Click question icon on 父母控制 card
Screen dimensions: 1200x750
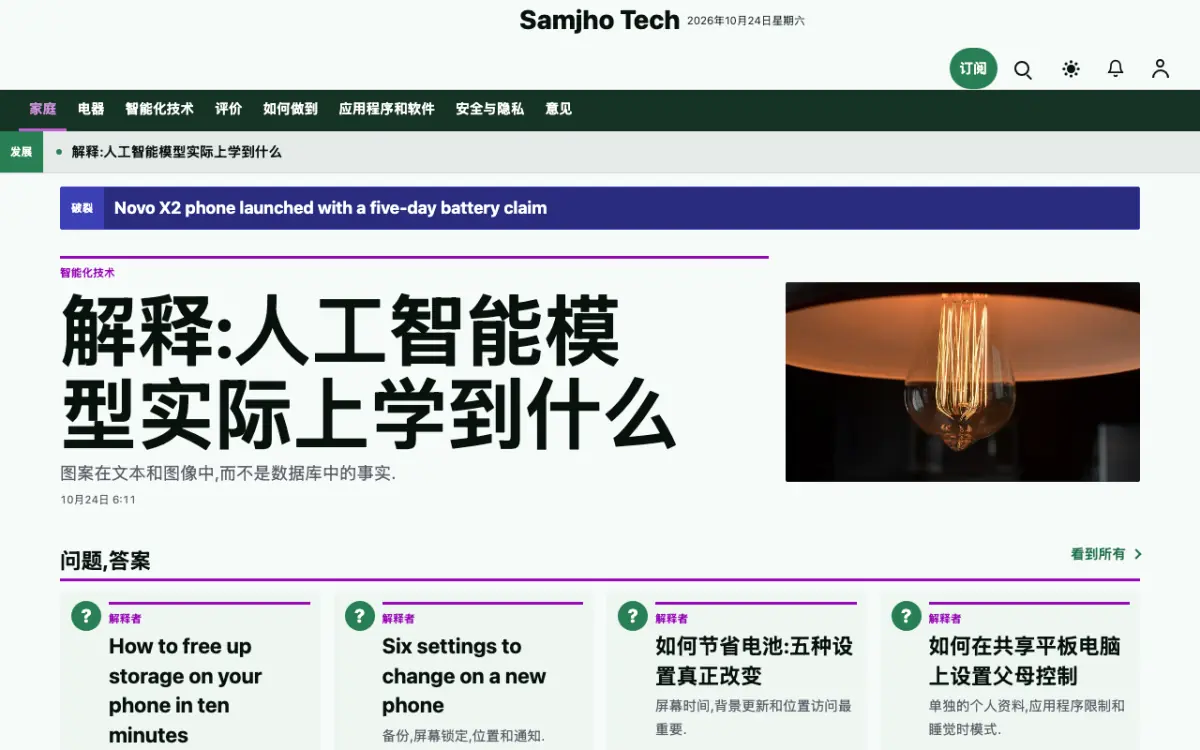pyautogui.click(x=906, y=616)
